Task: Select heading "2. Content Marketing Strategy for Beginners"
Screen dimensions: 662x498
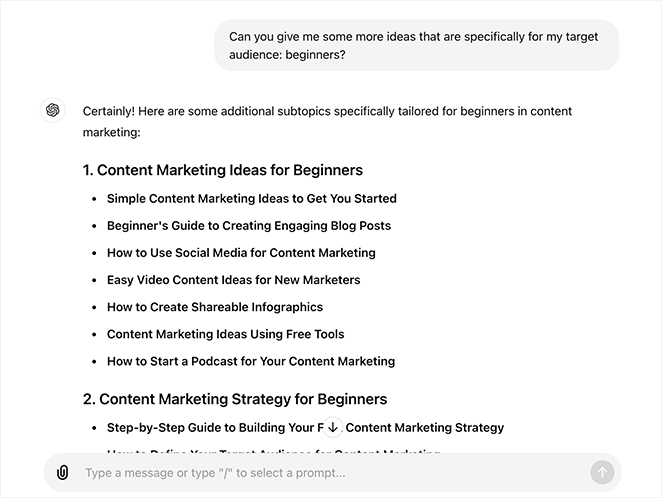Action: point(234,399)
